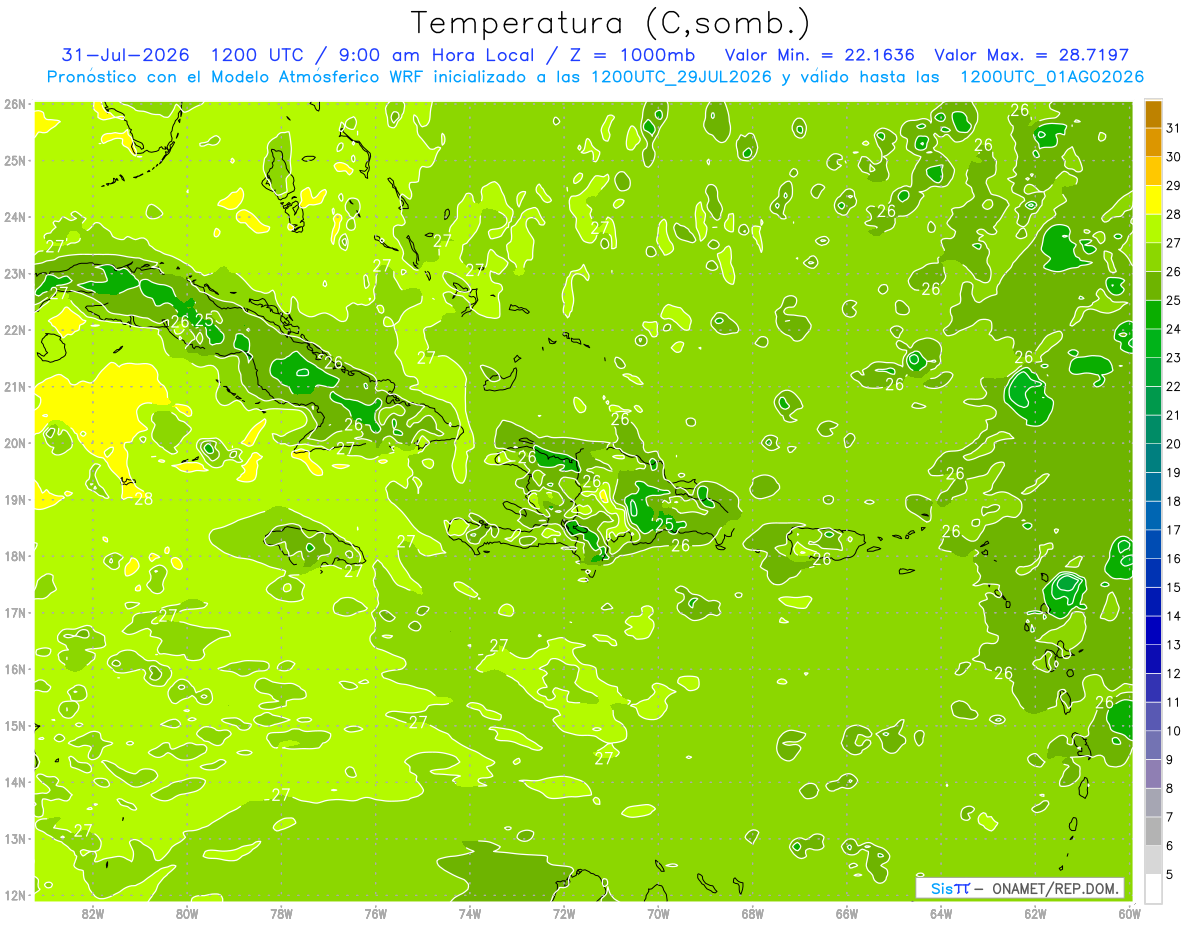Click legend value 14 on the color bar
The image size is (1200, 927).
click(x=1174, y=616)
